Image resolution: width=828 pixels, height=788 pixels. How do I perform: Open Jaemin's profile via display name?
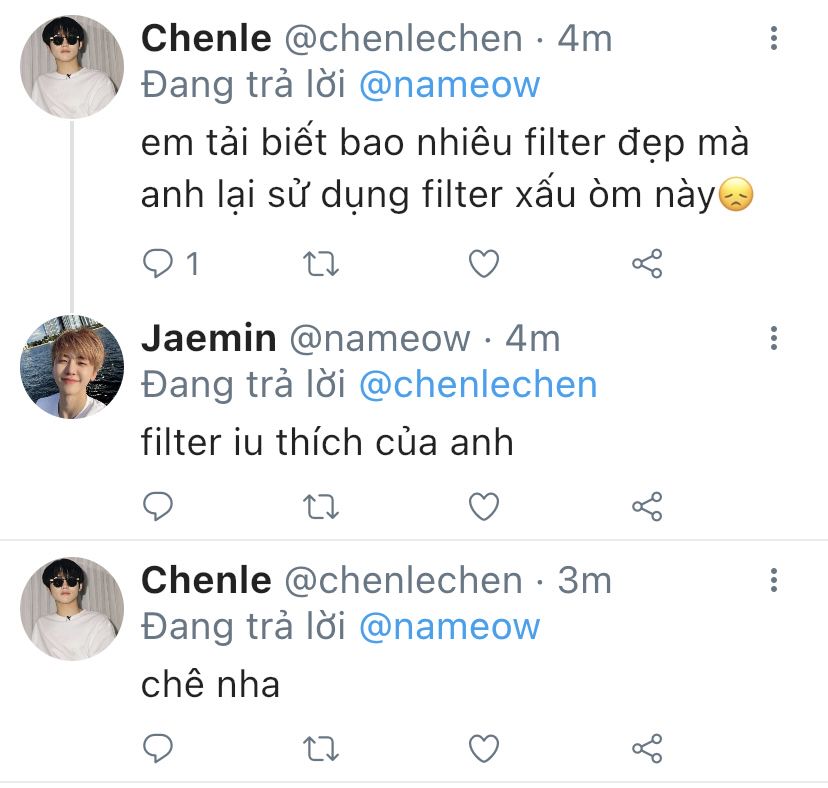tap(208, 339)
